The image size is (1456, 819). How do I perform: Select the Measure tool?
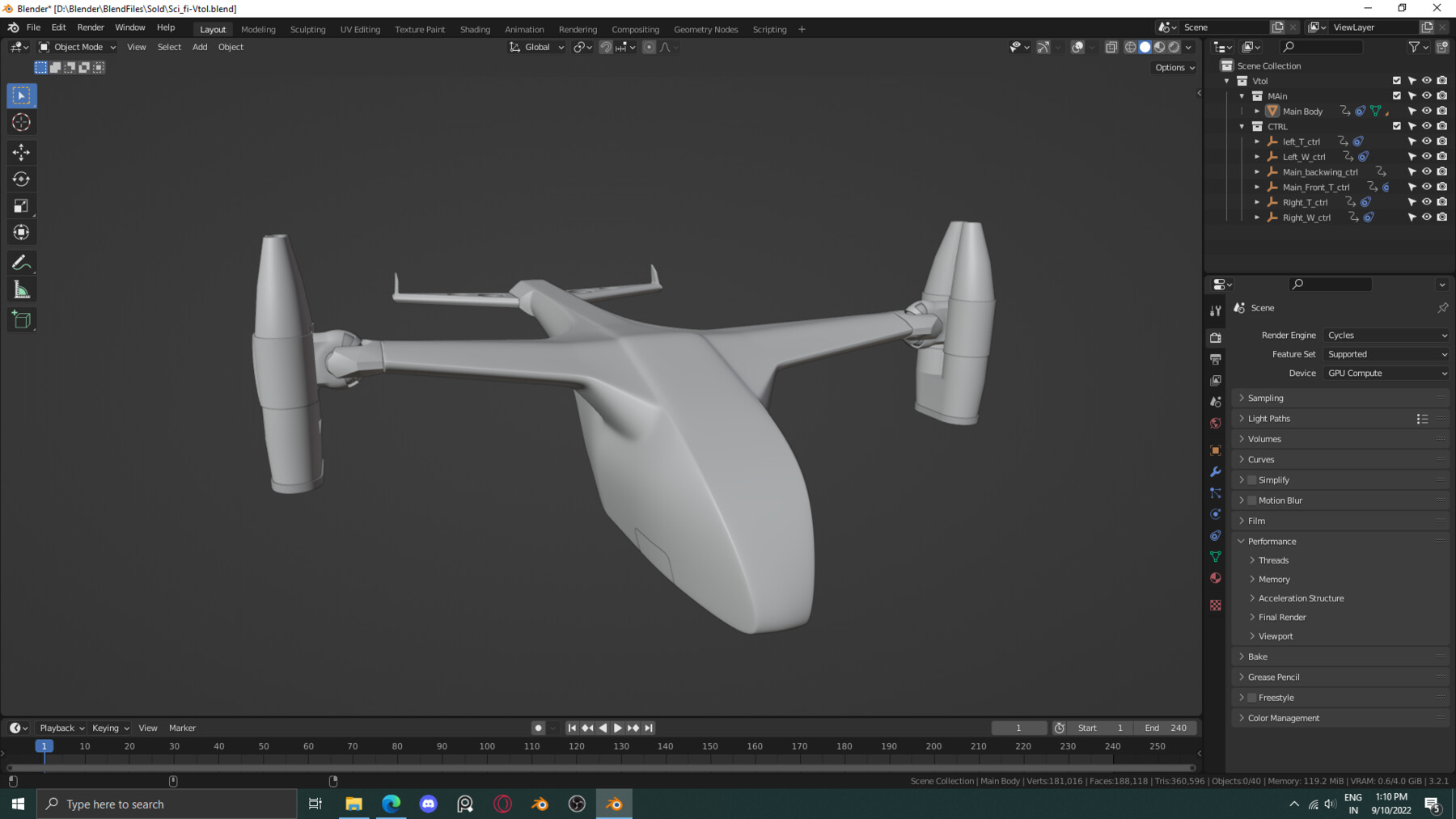tap(21, 288)
